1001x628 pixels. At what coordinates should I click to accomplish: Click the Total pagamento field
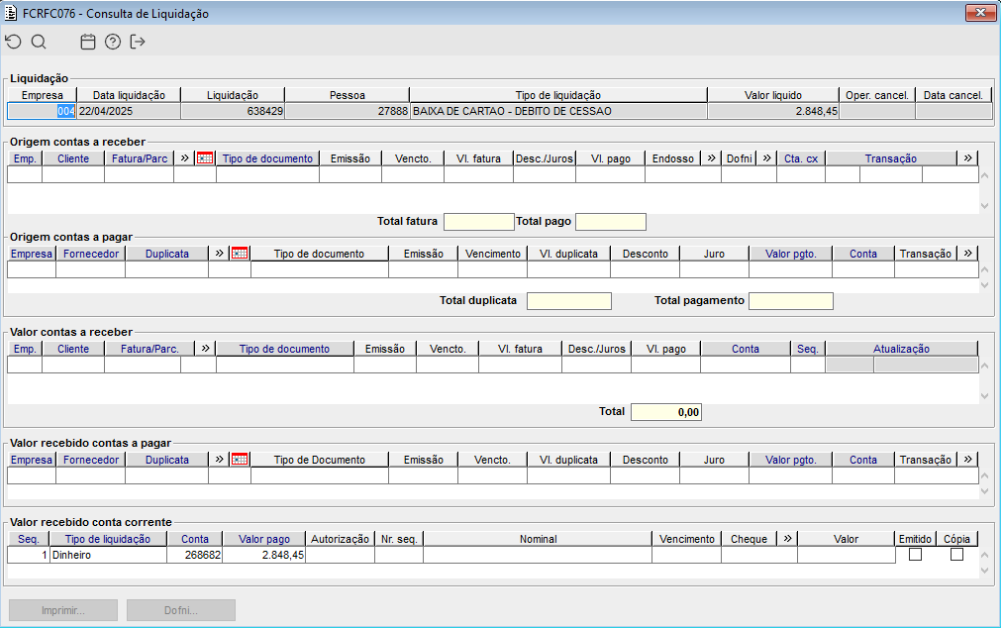(x=791, y=301)
